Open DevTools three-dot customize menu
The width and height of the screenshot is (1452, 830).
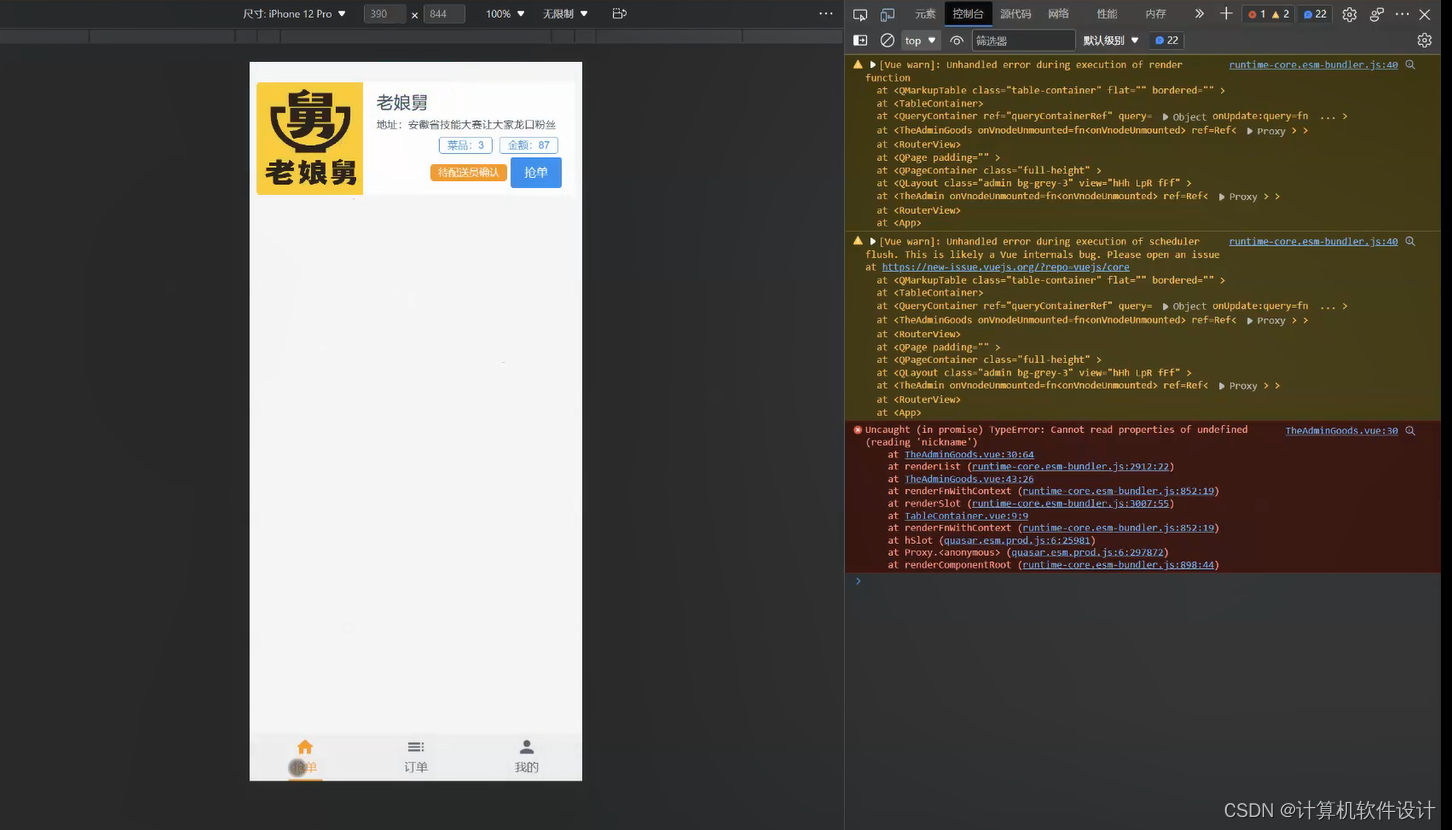pyautogui.click(x=1402, y=14)
